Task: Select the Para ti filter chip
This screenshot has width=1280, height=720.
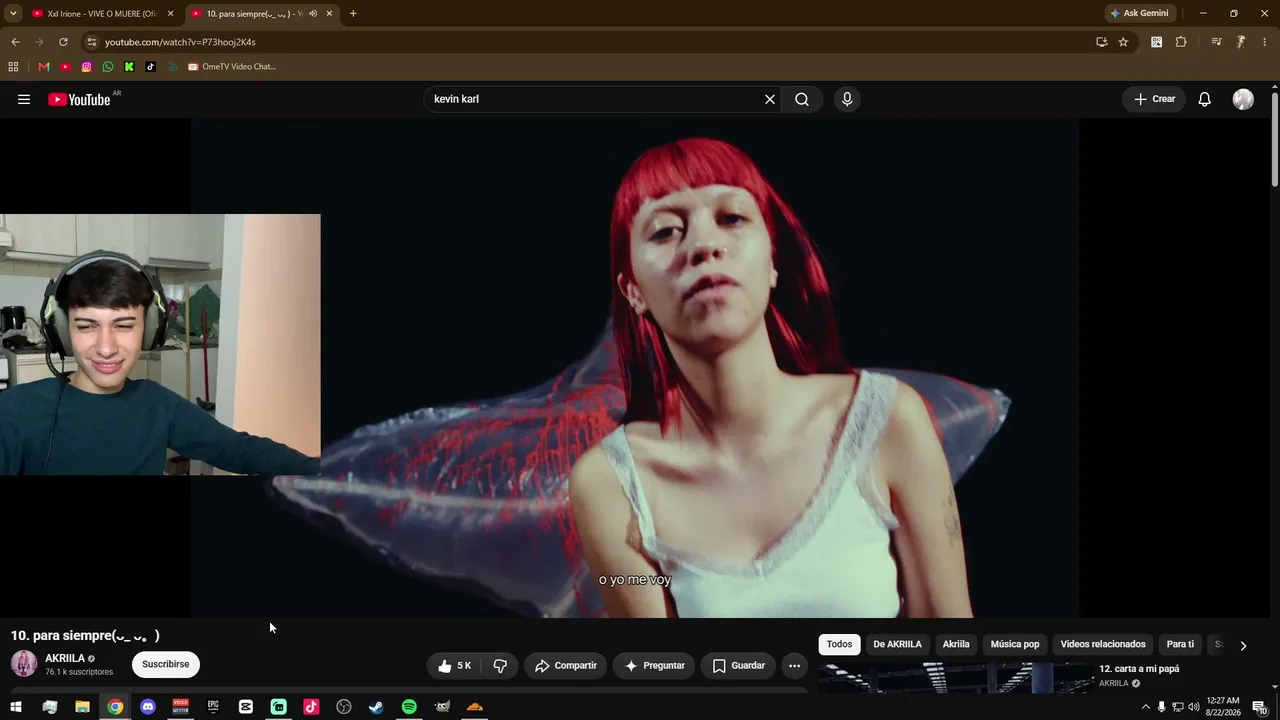Action: (x=1180, y=644)
